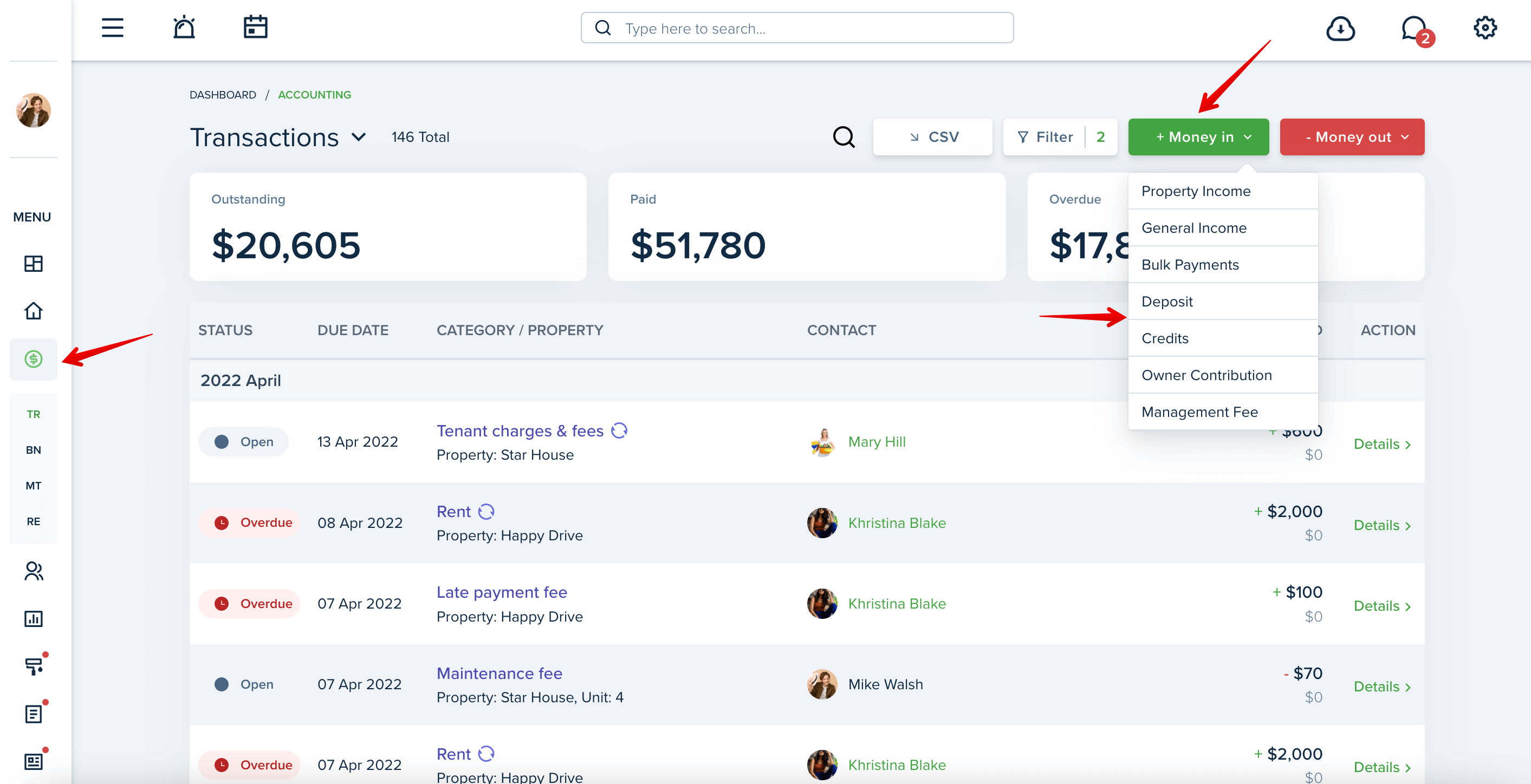Click Mike Walsh's avatar thumbnail
Image resolution: width=1531 pixels, height=784 pixels.
822,684
